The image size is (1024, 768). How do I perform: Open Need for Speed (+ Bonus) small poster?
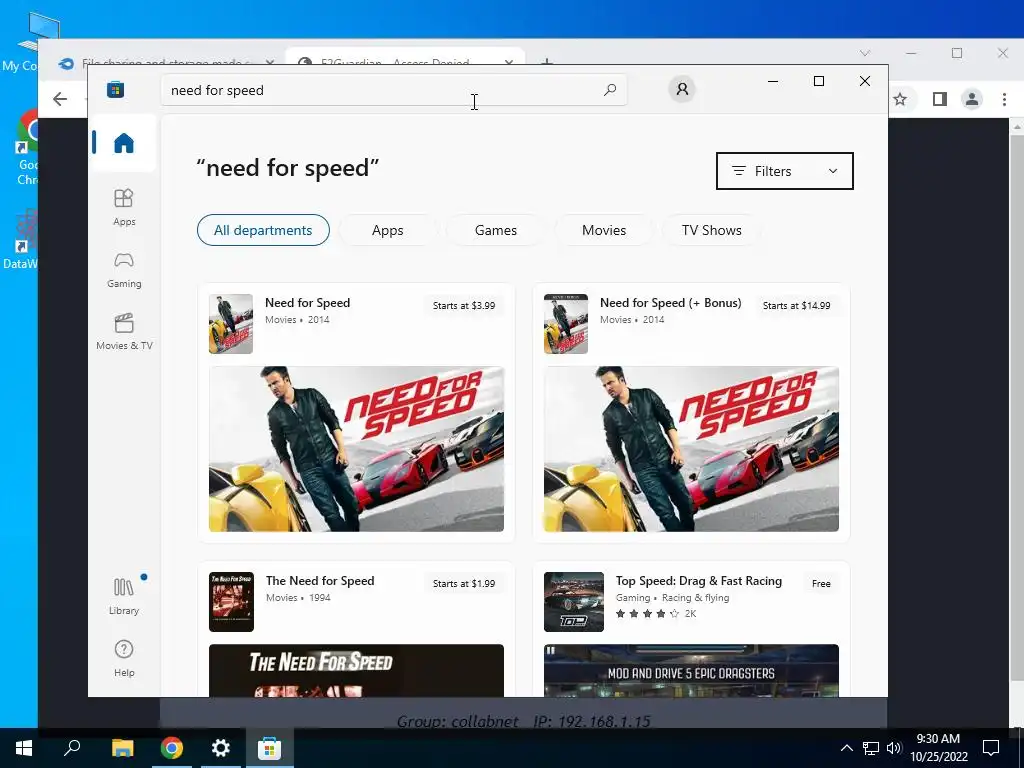[566, 324]
